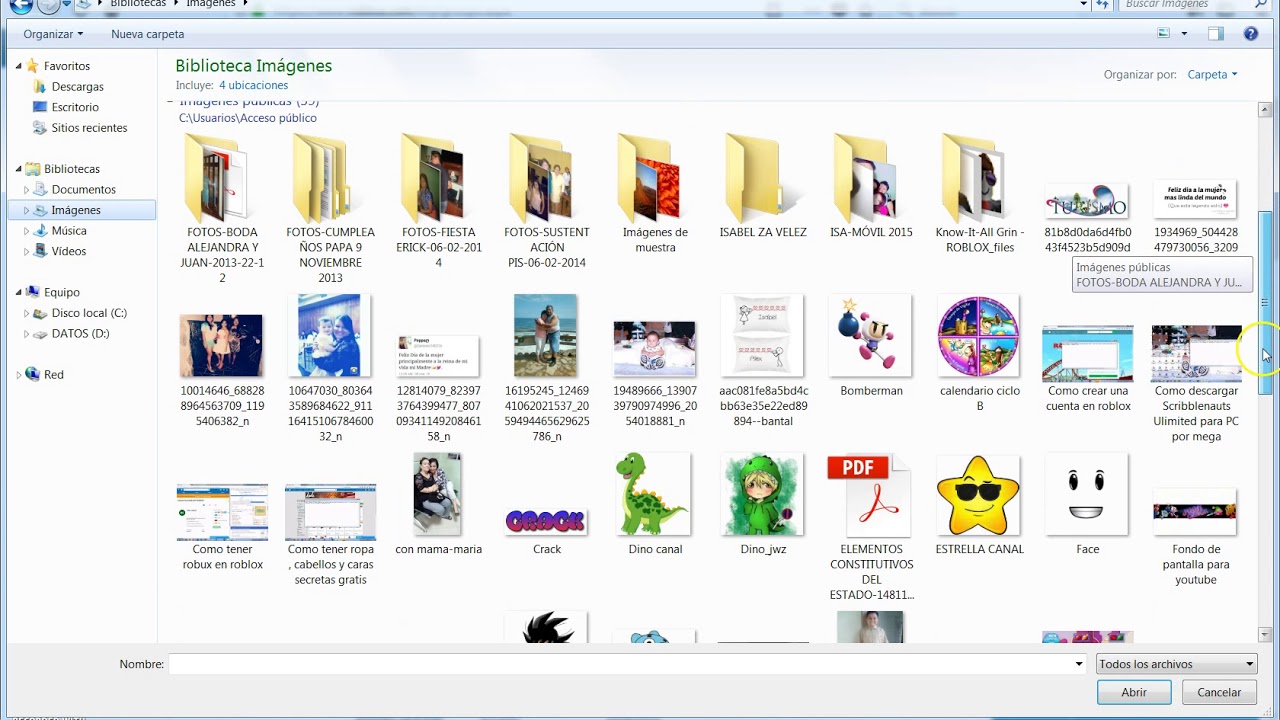Collapse the Favoritos tree arrow
This screenshot has width=1280, height=720.
(19, 66)
